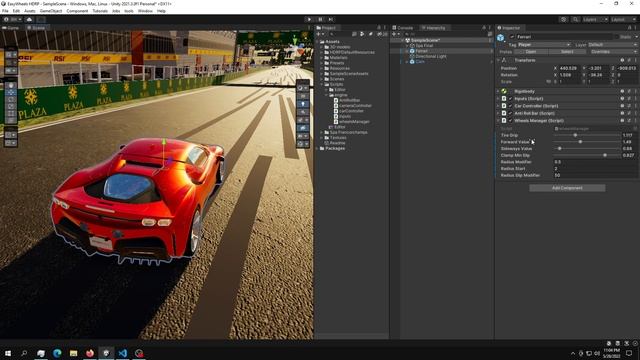Disable Car Controller (Script) component checkbox

pos(510,106)
